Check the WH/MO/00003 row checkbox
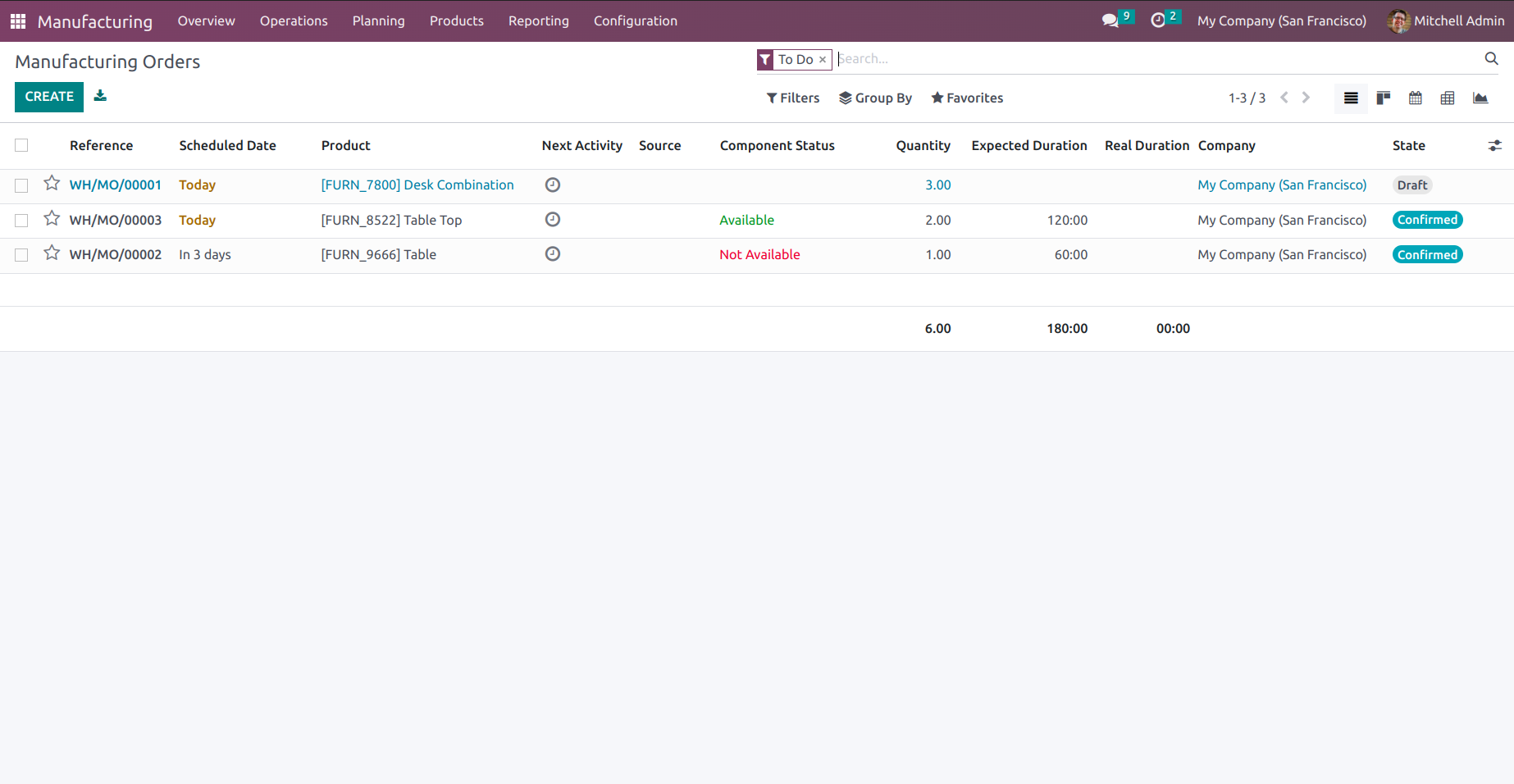 click(x=21, y=221)
